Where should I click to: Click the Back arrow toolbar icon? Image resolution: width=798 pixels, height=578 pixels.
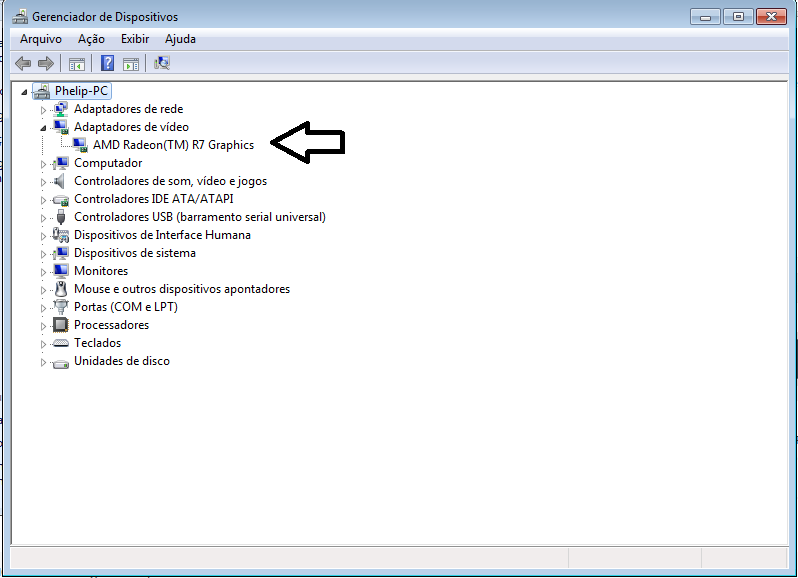coord(23,64)
